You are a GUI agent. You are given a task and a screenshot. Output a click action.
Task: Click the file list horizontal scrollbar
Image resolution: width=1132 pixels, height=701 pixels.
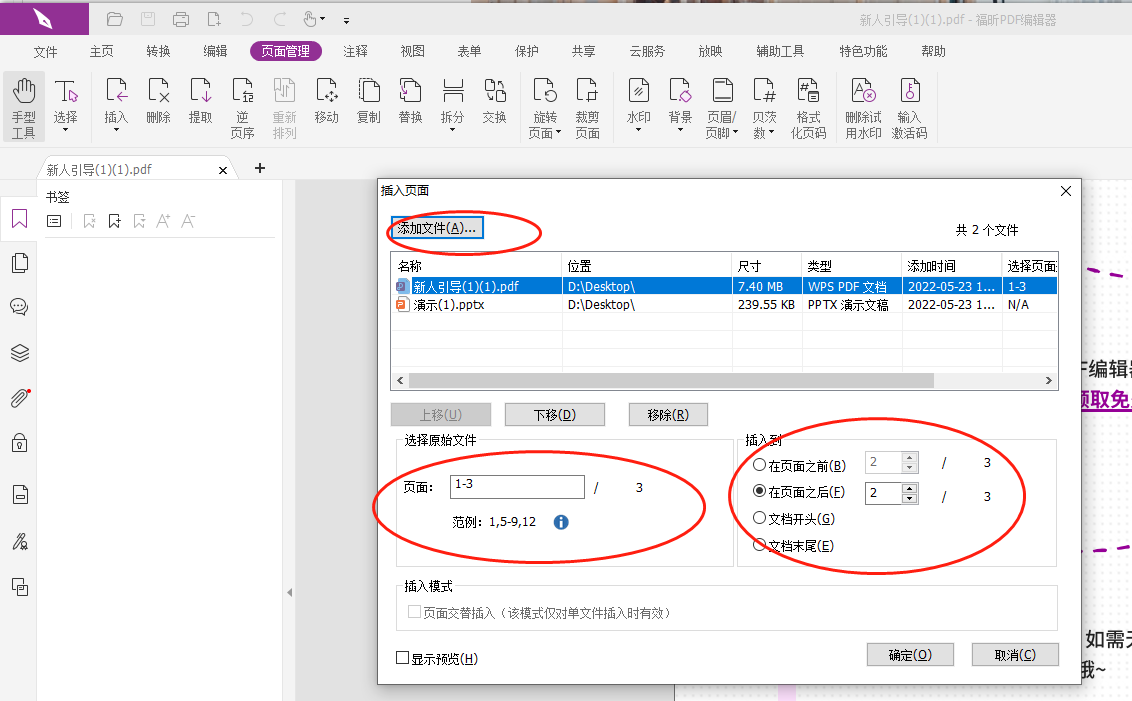click(671, 380)
